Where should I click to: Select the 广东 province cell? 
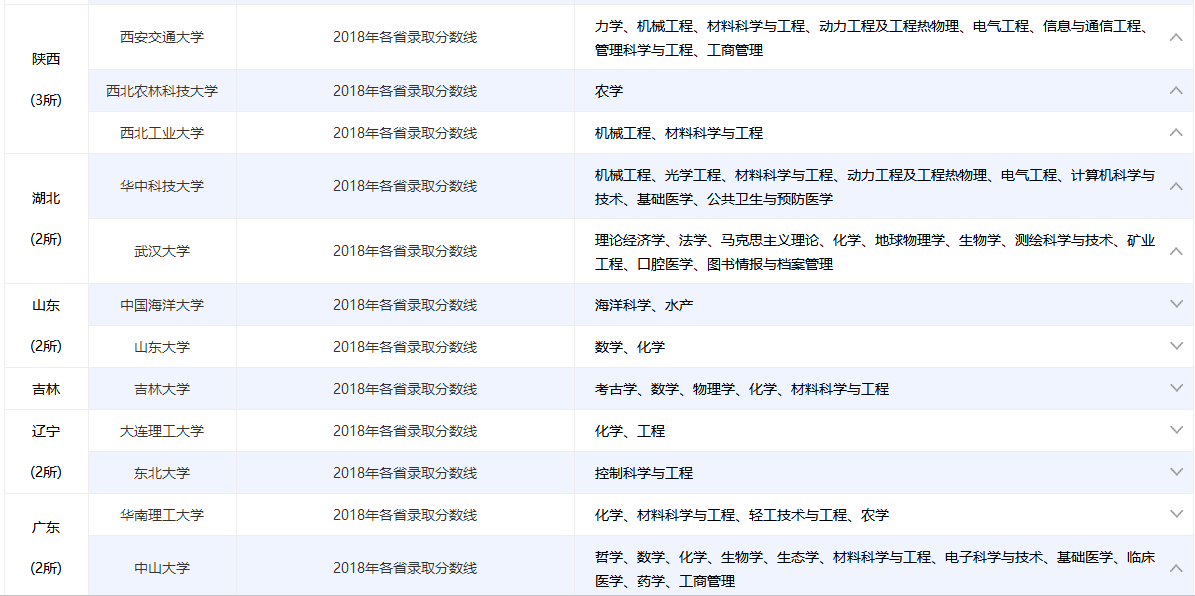[46, 545]
